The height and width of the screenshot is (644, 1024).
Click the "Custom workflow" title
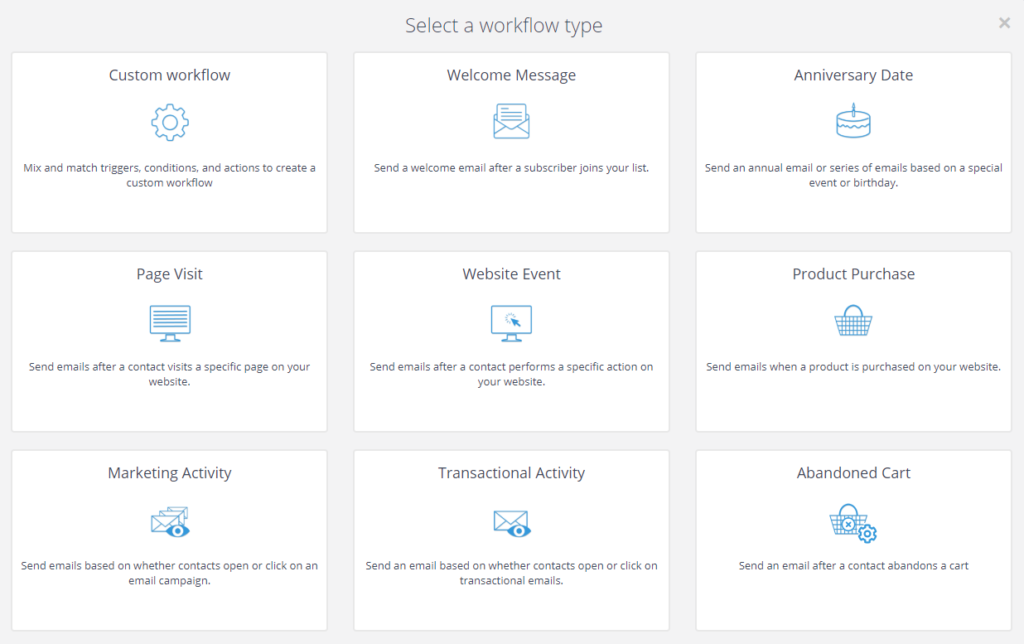click(170, 75)
